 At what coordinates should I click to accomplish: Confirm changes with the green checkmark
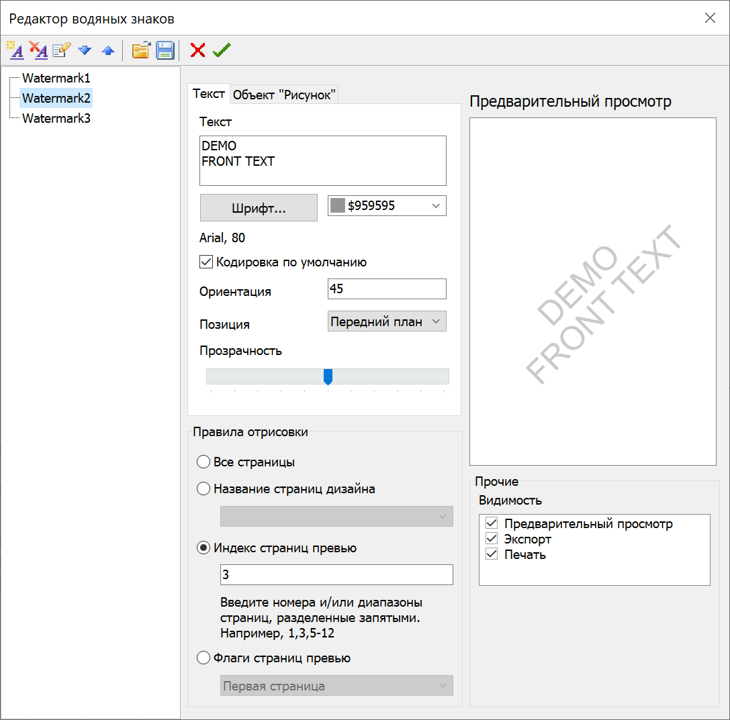[222, 50]
